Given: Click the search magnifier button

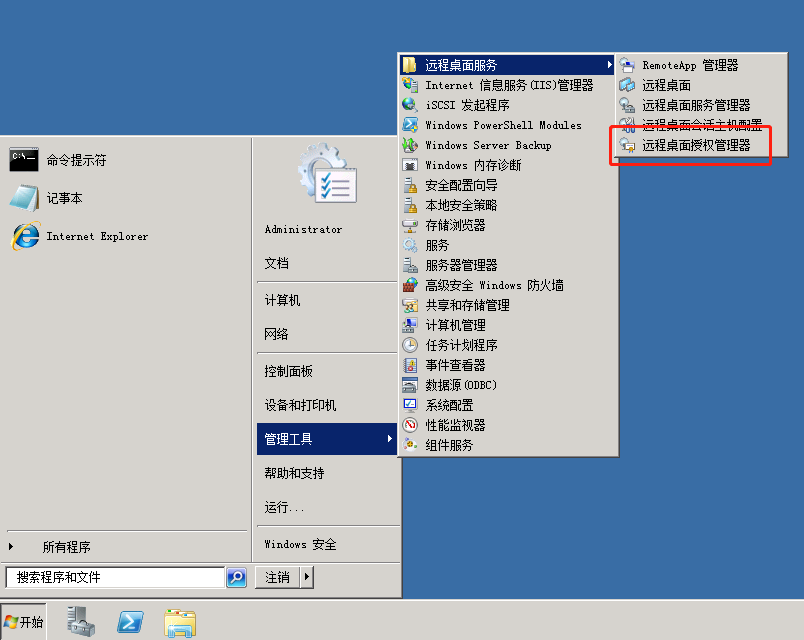Looking at the screenshot, I should [x=236, y=577].
